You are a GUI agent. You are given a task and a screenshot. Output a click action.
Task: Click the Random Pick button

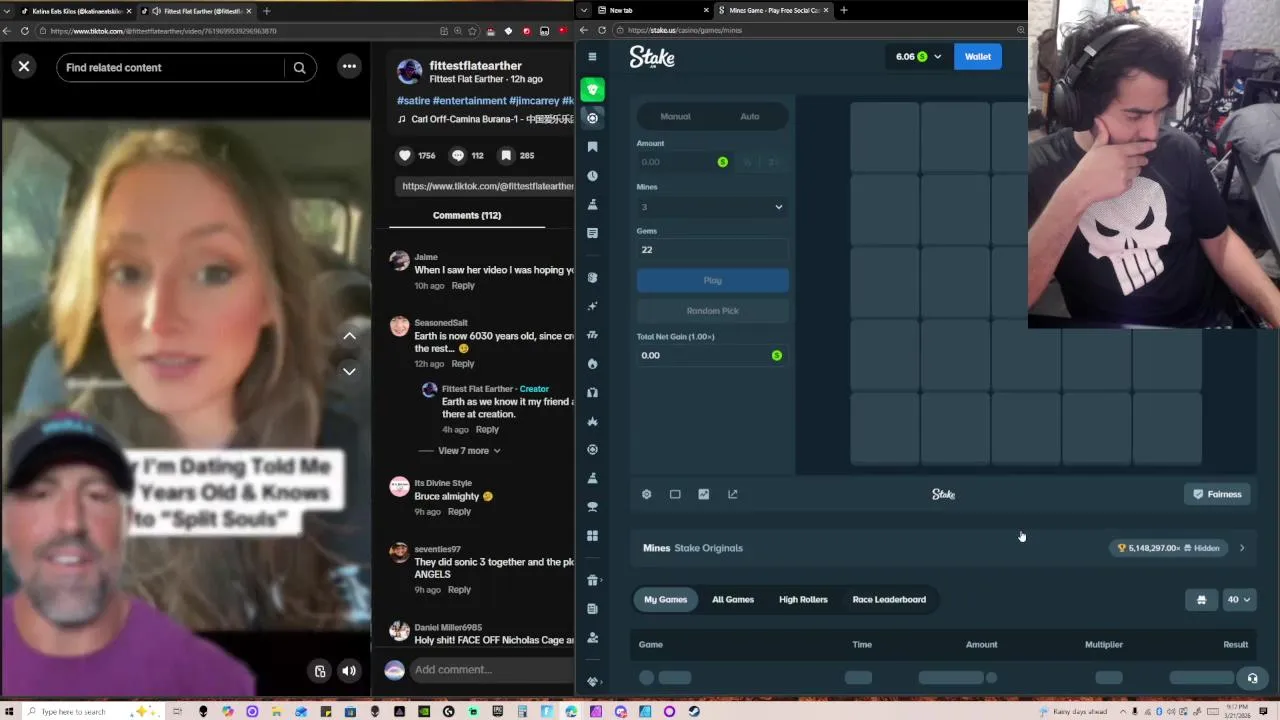[712, 311]
